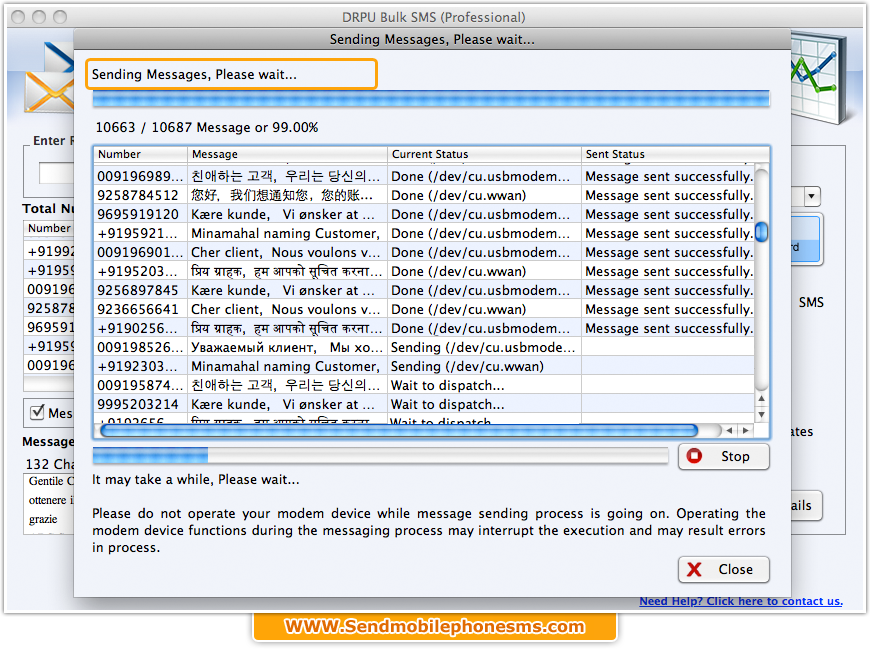Screen dimensions: 870x649
Task: Click the chart graph icon in the main window
Action: click(x=819, y=78)
